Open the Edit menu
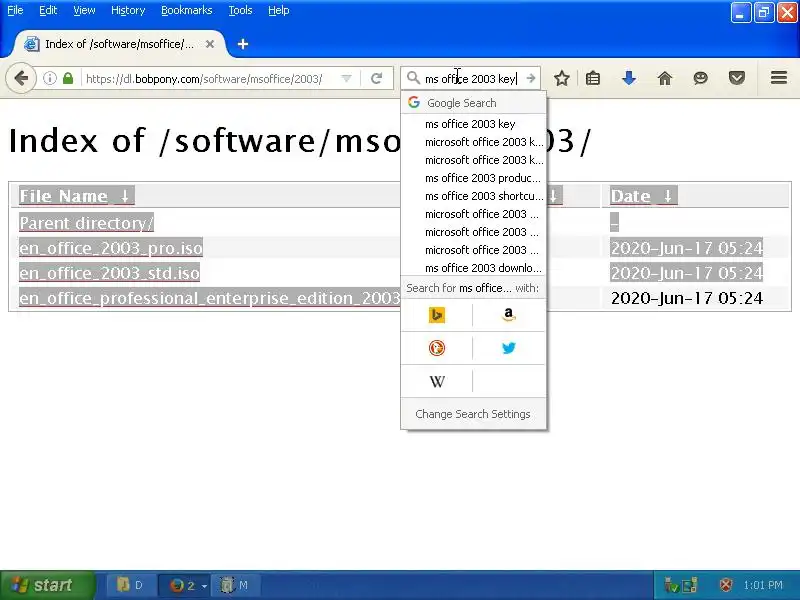Viewport: 800px width, 600px height. click(x=48, y=10)
